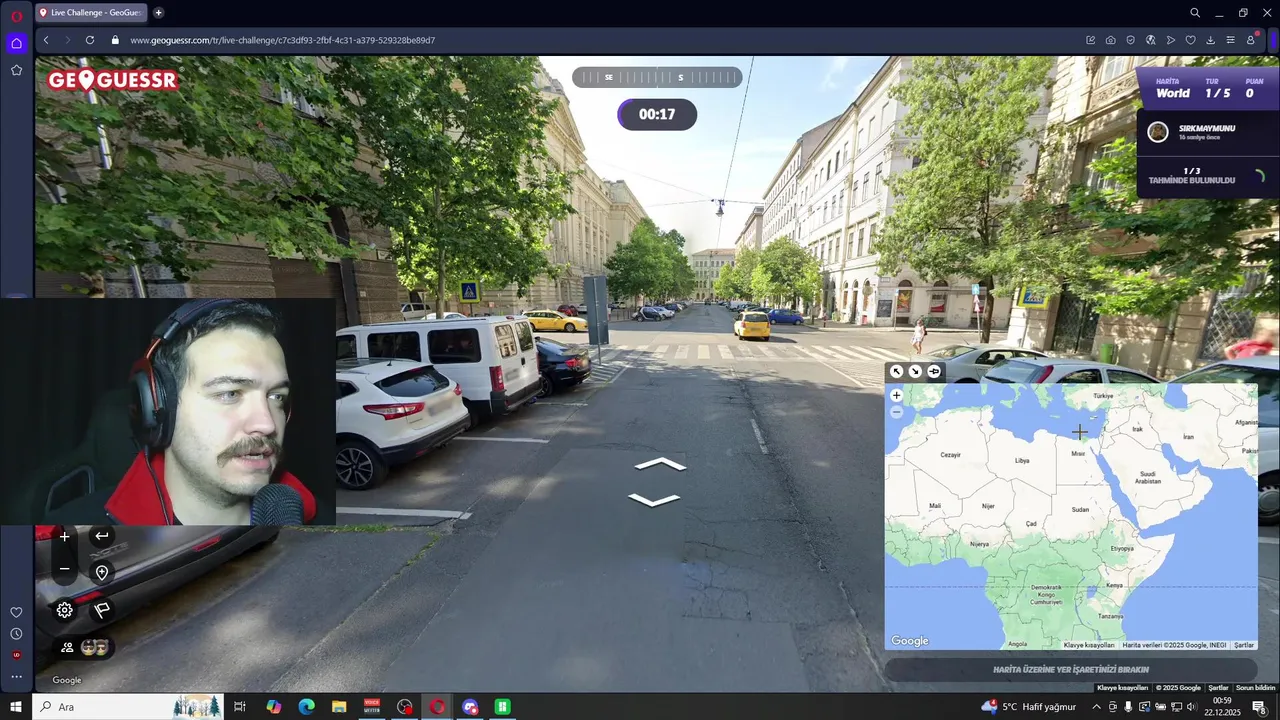
Task: Open GeoGuessr settings gear
Action: 65,610
